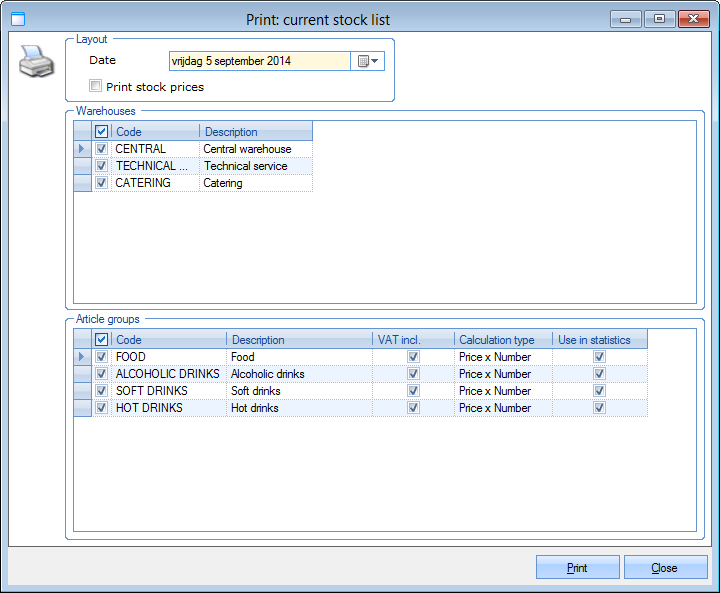Uncheck the CATERING warehouse checkbox
The image size is (720, 593).
point(101,183)
